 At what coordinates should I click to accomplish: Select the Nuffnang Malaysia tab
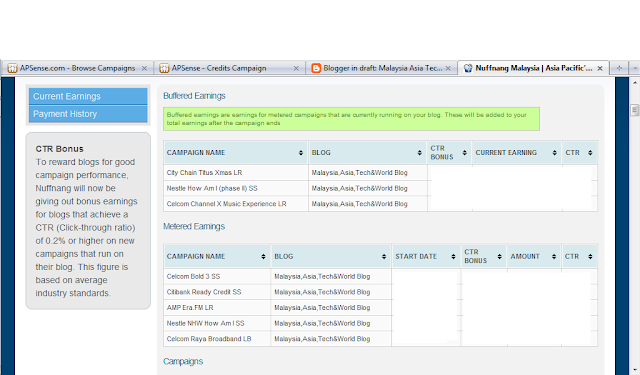click(x=533, y=68)
